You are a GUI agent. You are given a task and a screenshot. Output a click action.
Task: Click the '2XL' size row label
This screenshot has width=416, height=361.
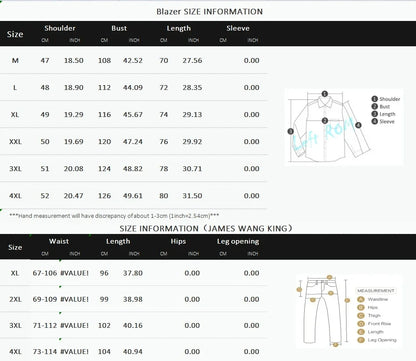[15, 299]
